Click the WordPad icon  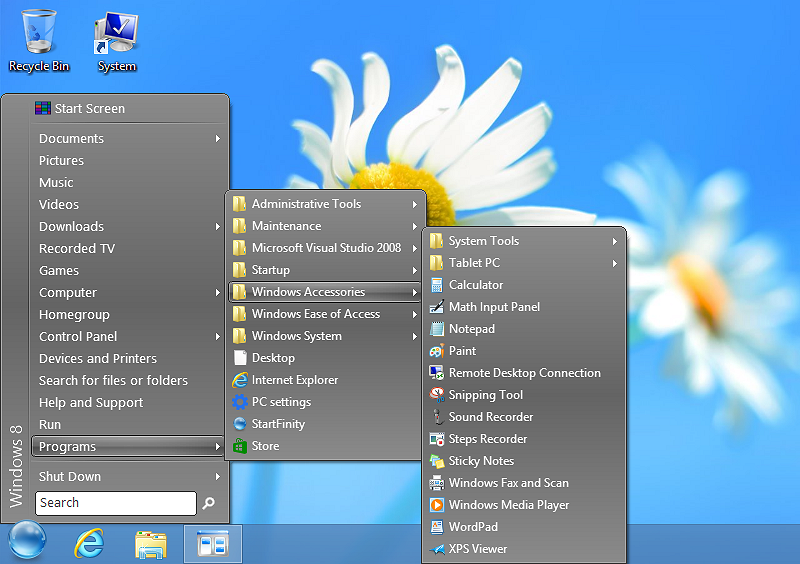pos(437,527)
